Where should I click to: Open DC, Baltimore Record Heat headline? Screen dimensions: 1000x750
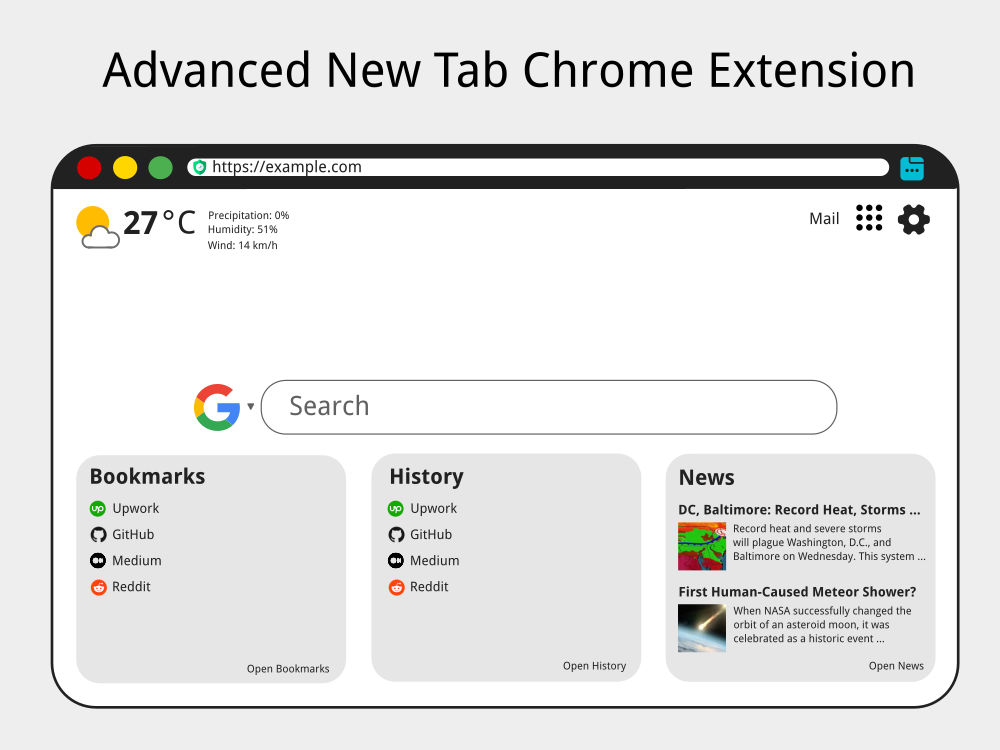point(799,510)
